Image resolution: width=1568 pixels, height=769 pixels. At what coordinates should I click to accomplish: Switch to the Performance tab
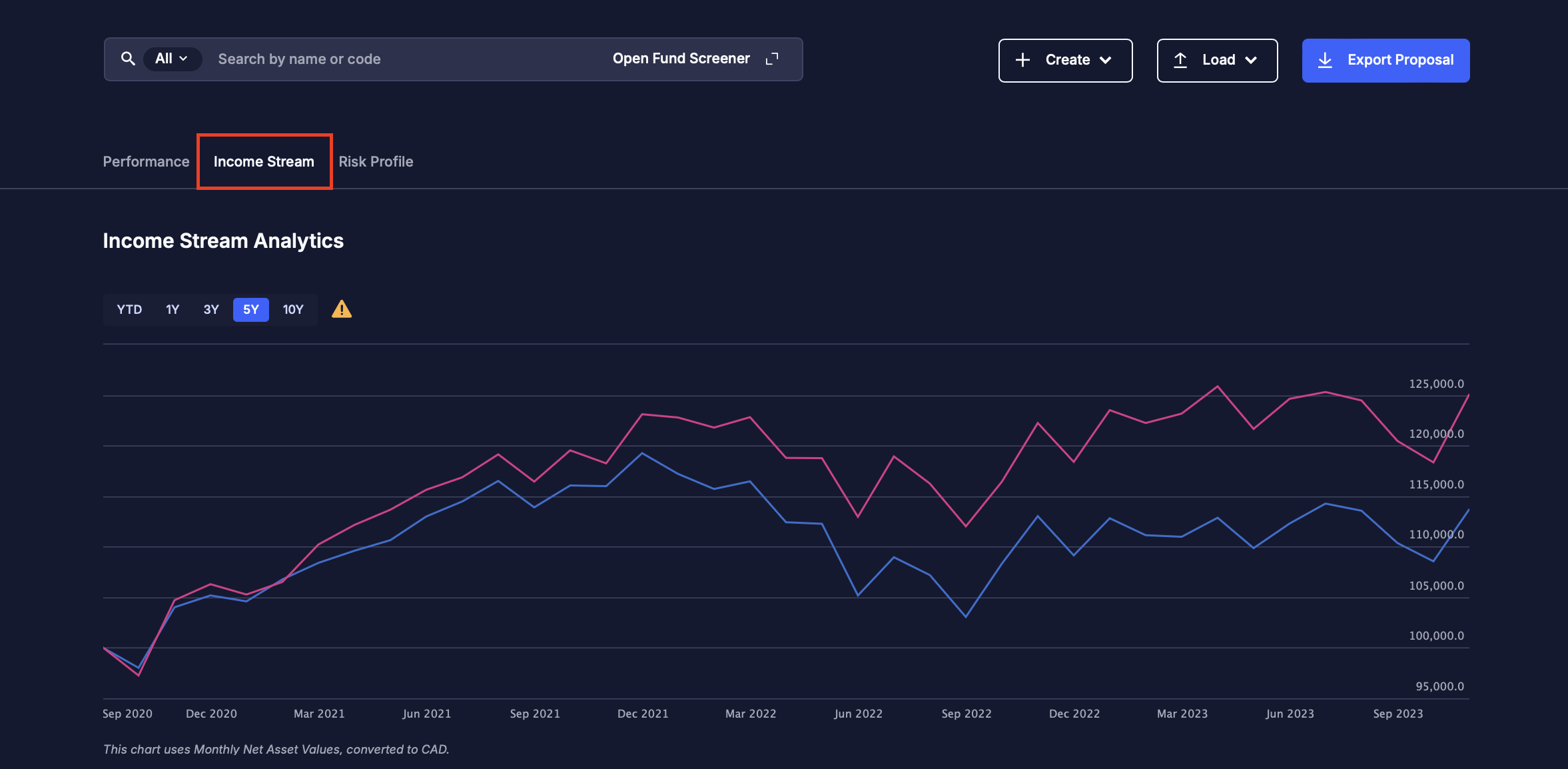click(x=146, y=162)
